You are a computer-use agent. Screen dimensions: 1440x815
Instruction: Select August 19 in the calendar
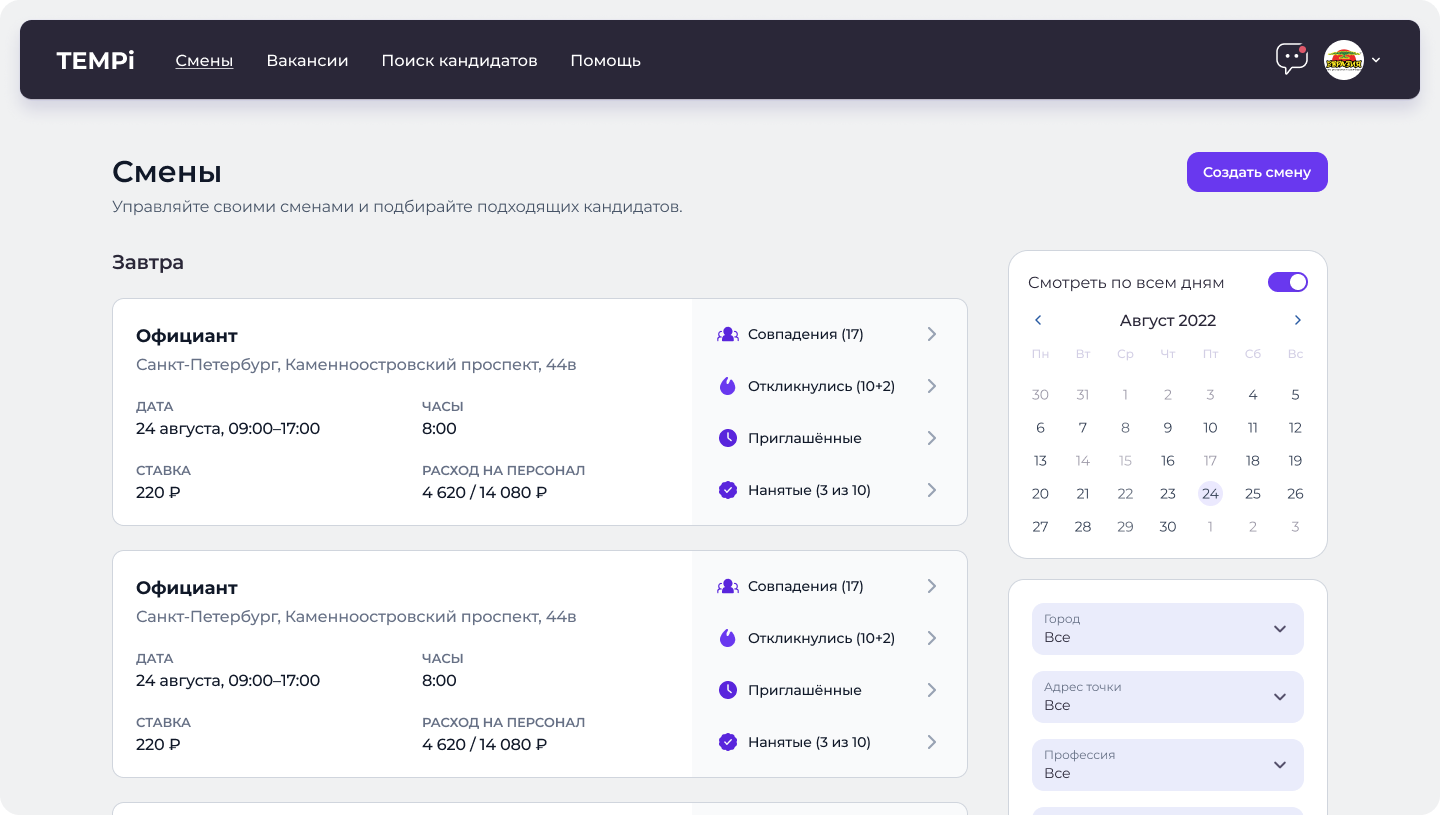pyautogui.click(x=1295, y=461)
